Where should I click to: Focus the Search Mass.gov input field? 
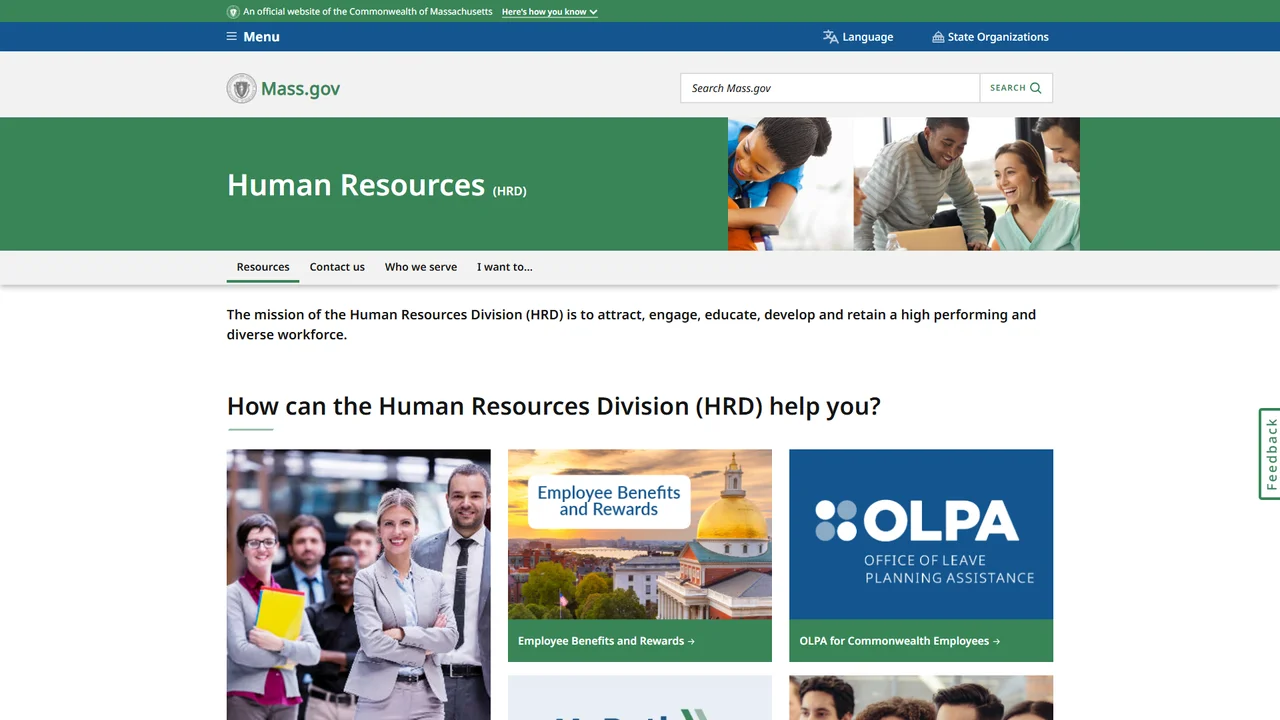[x=830, y=88]
